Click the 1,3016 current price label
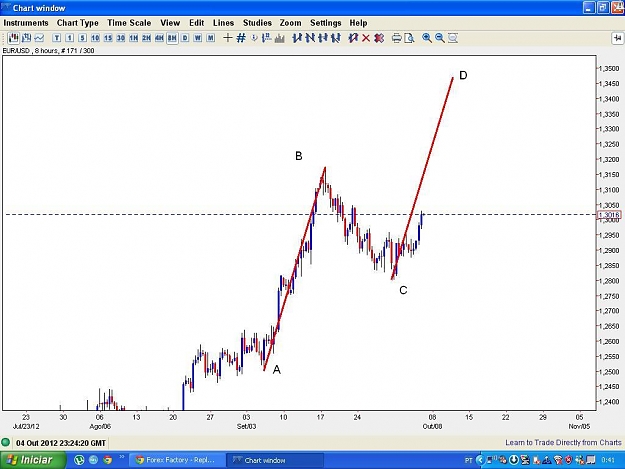 609,215
